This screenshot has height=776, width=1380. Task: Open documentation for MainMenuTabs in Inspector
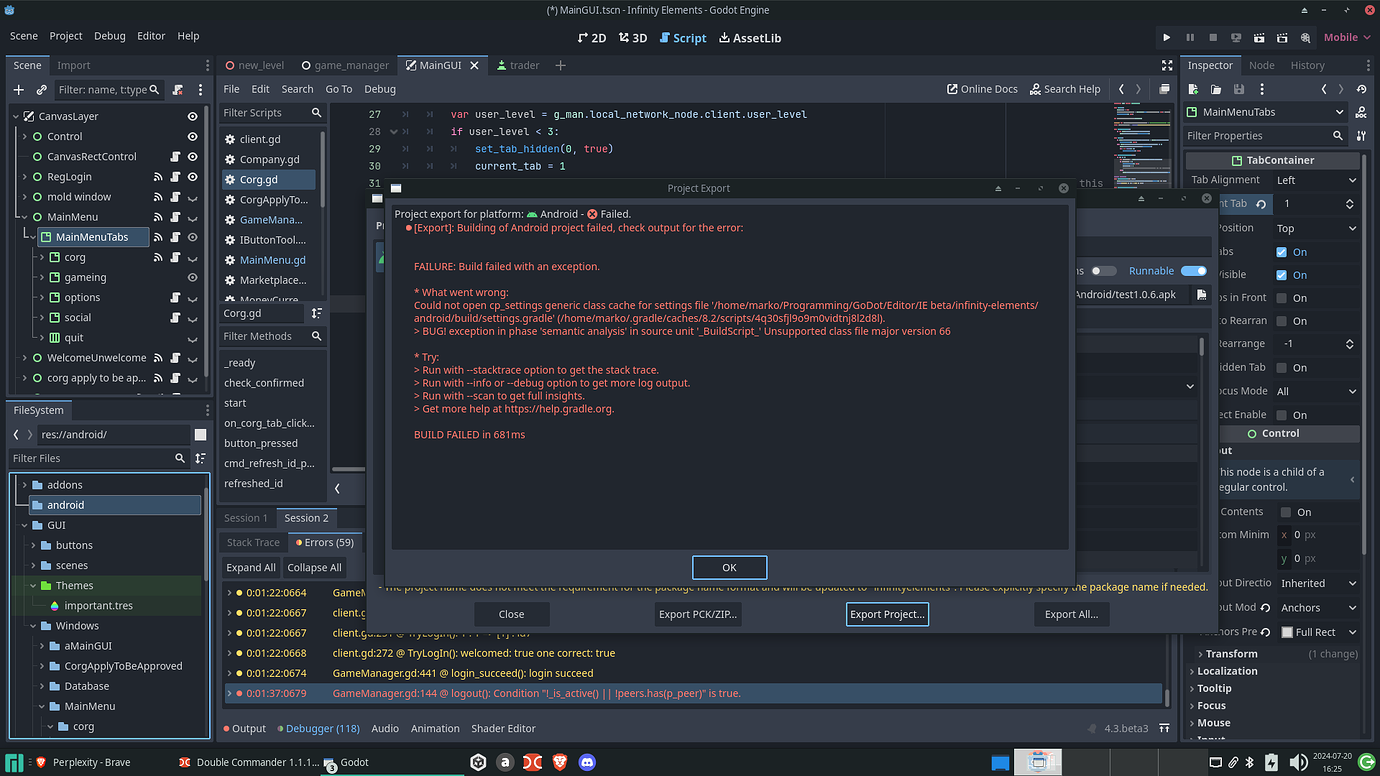pyautogui.click(x=1361, y=112)
